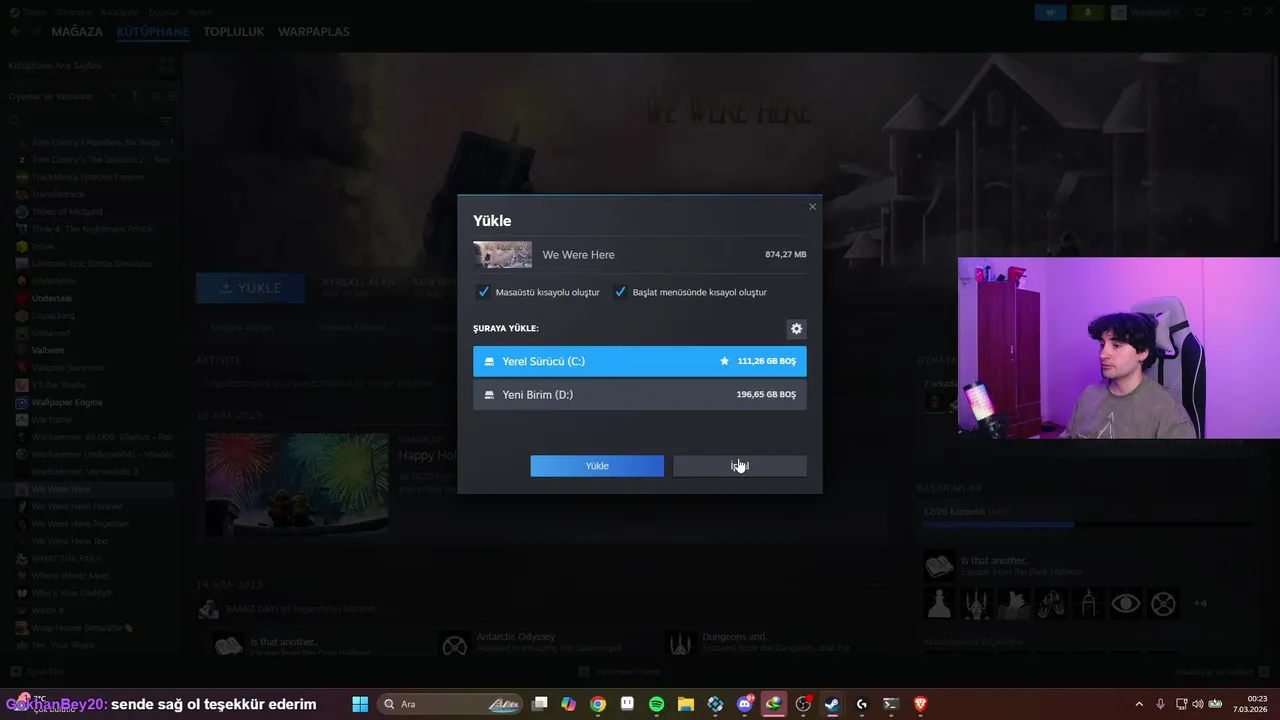Select We Were Here Forever in the library list
The height and width of the screenshot is (720, 1280).
(x=77, y=506)
